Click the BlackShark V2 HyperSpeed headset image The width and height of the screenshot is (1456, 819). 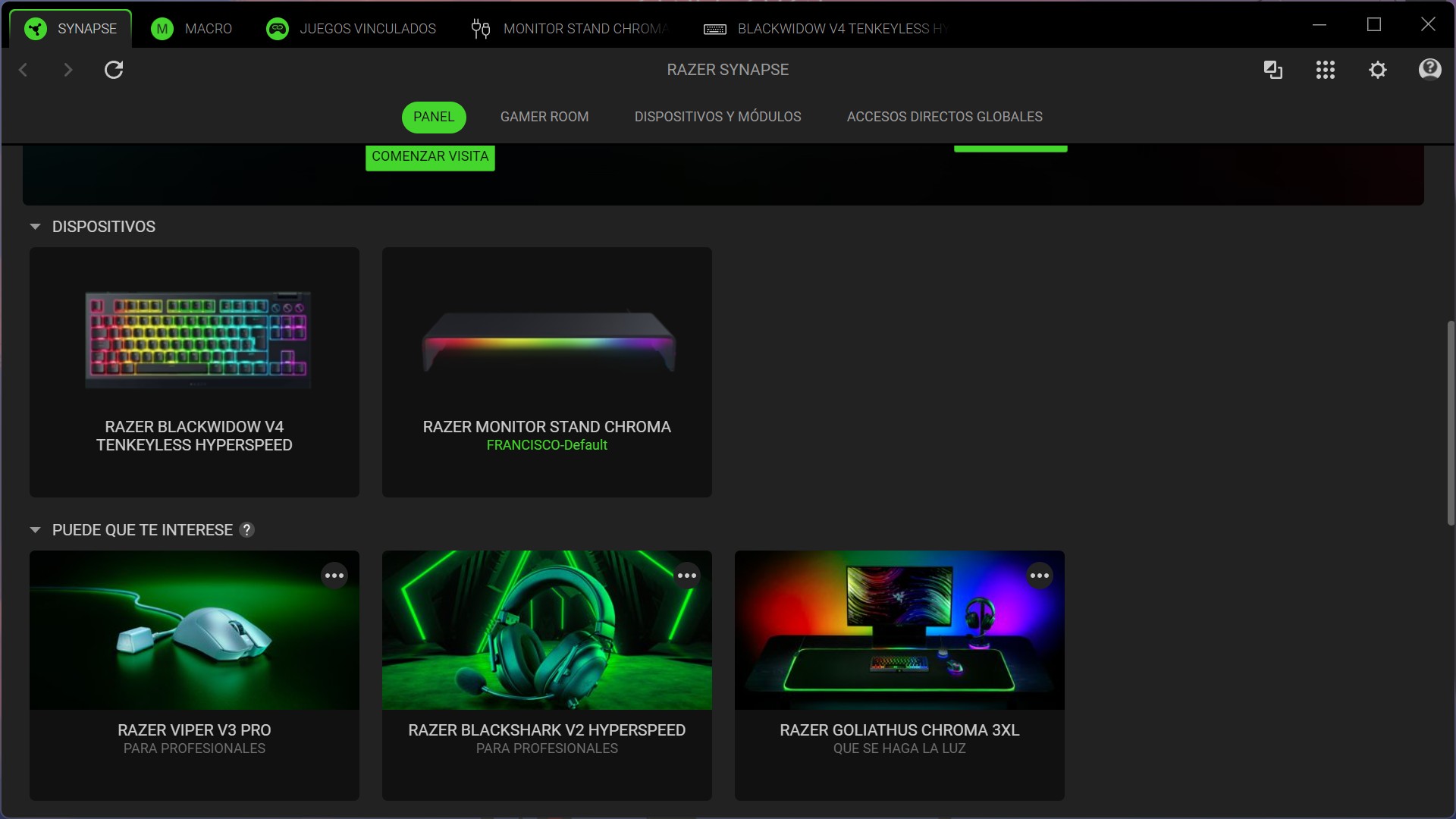coord(547,630)
